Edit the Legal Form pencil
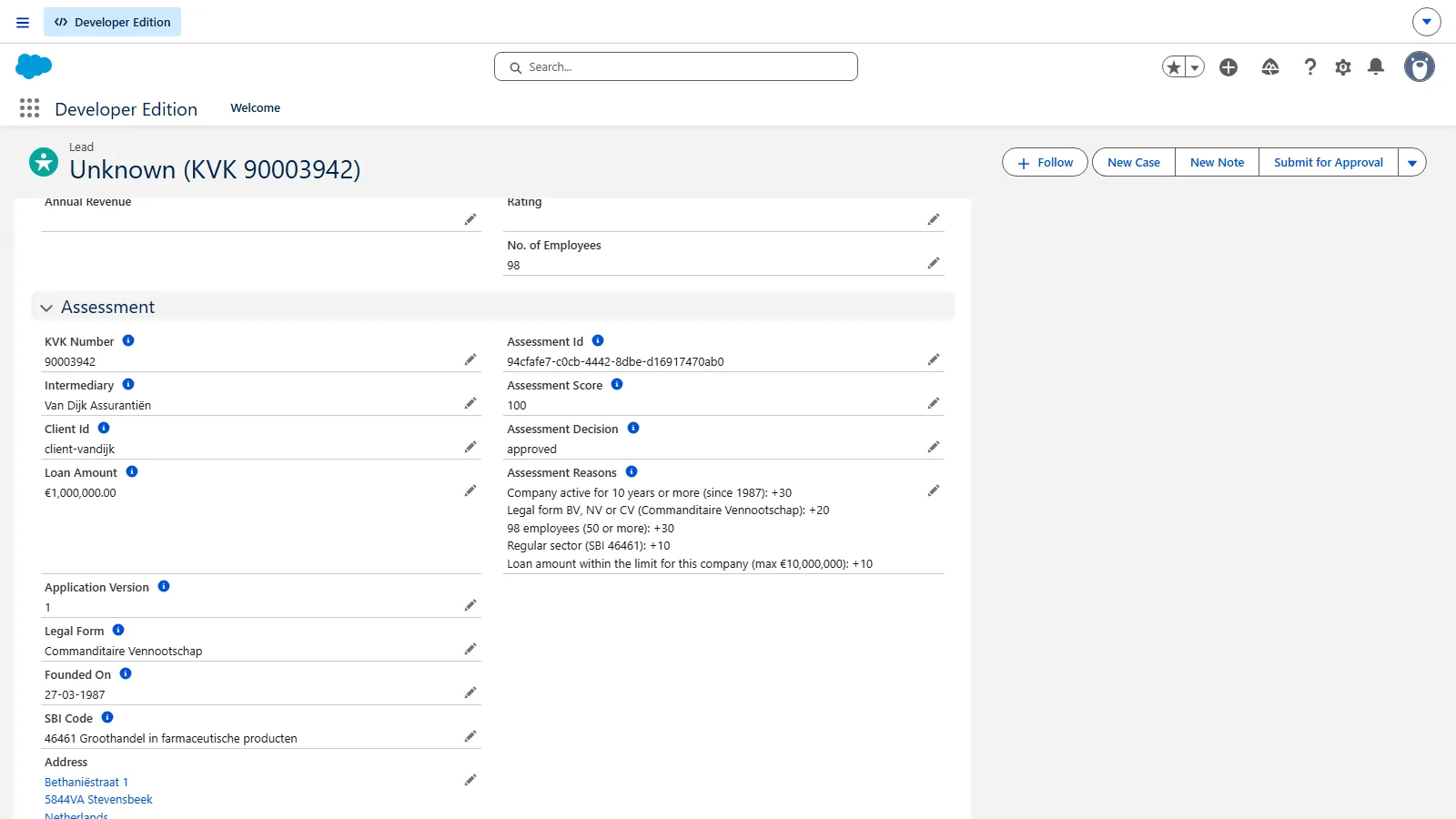The height and width of the screenshot is (819, 1456). (x=470, y=649)
